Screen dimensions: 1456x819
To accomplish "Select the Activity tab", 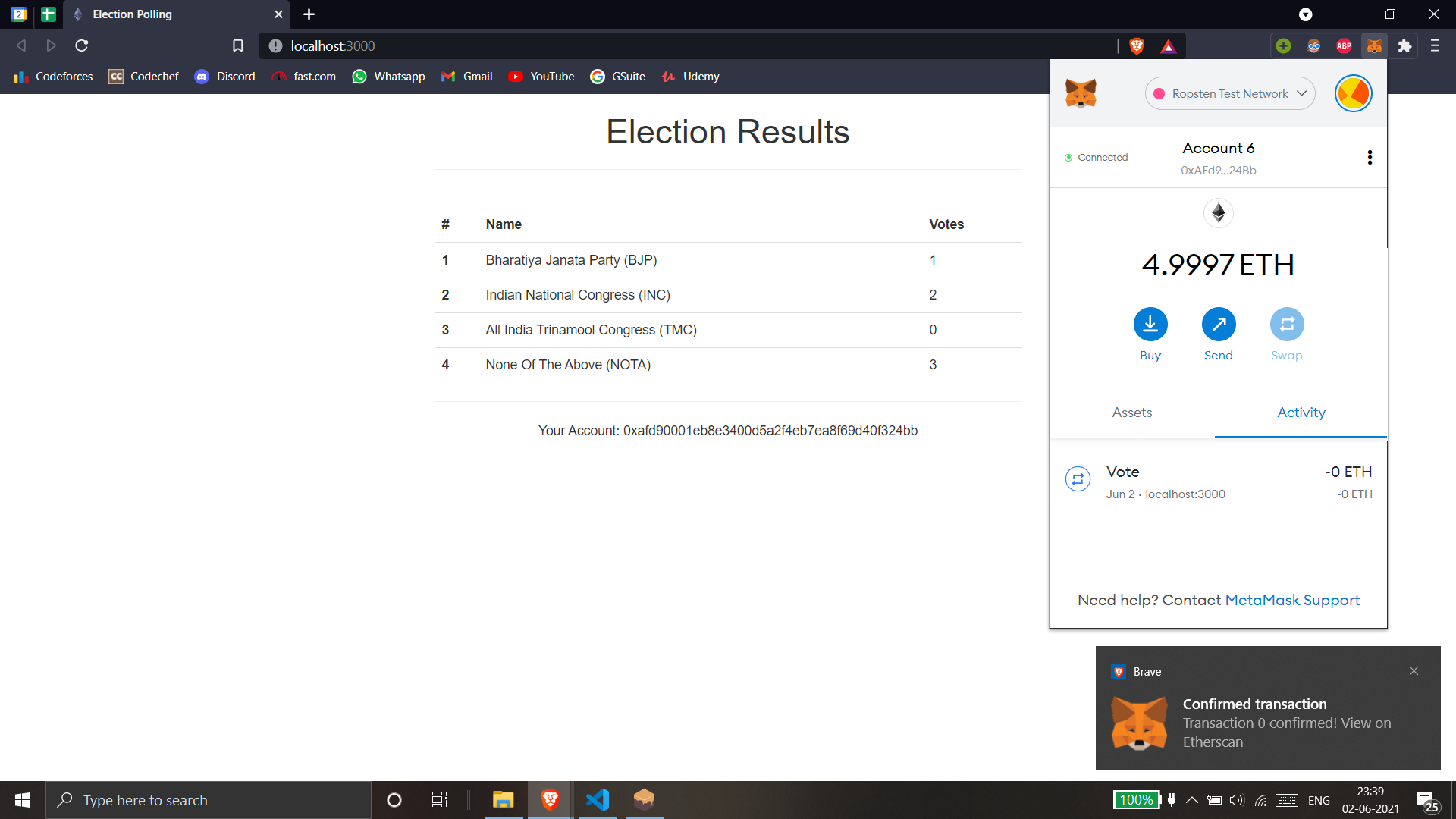I will 1301,413.
